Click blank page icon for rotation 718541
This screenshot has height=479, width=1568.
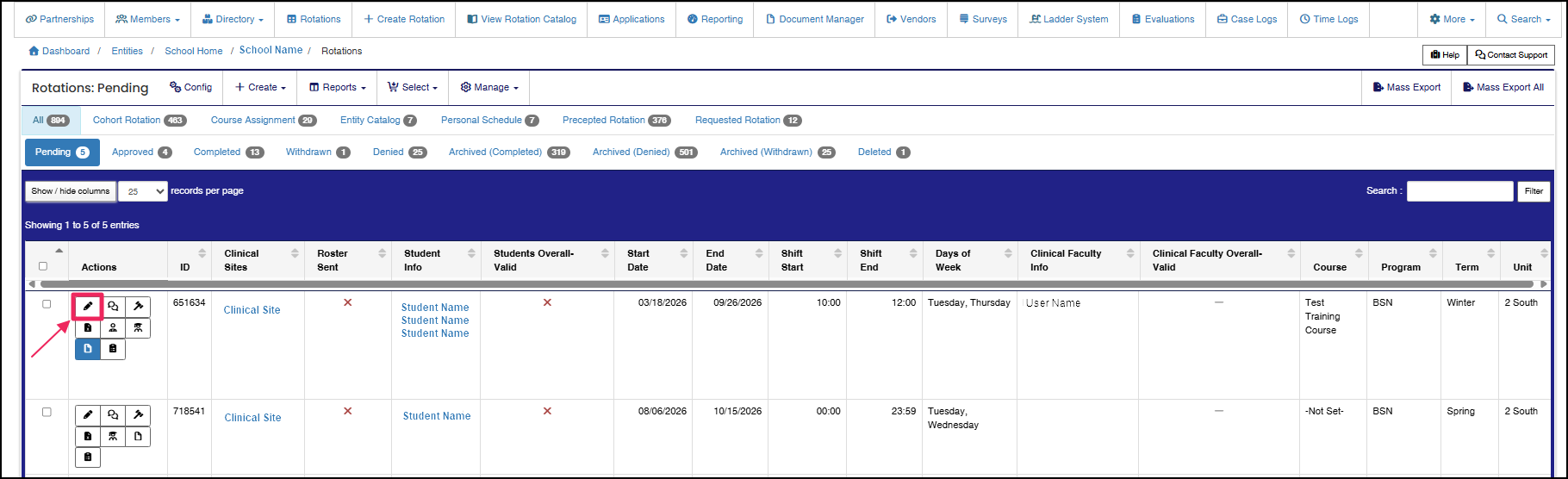(x=138, y=437)
